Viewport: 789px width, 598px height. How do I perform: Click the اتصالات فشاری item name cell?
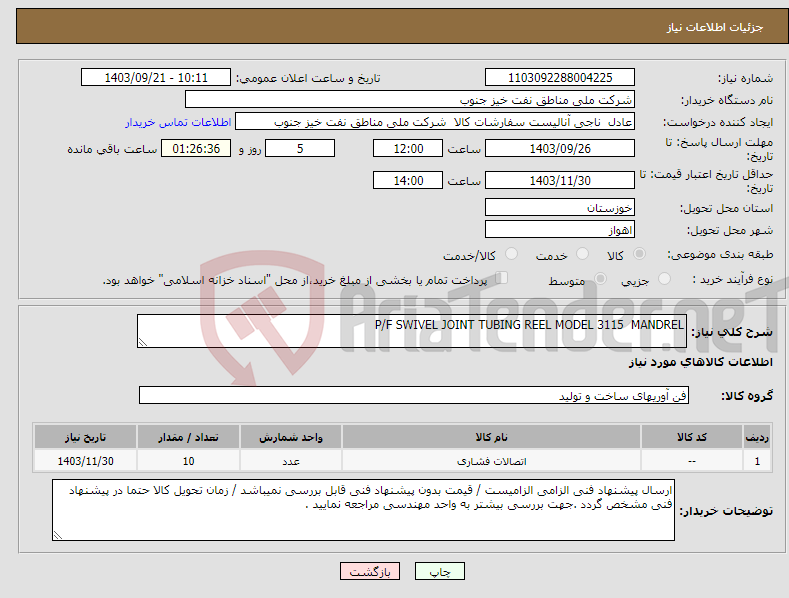pyautogui.click(x=491, y=461)
